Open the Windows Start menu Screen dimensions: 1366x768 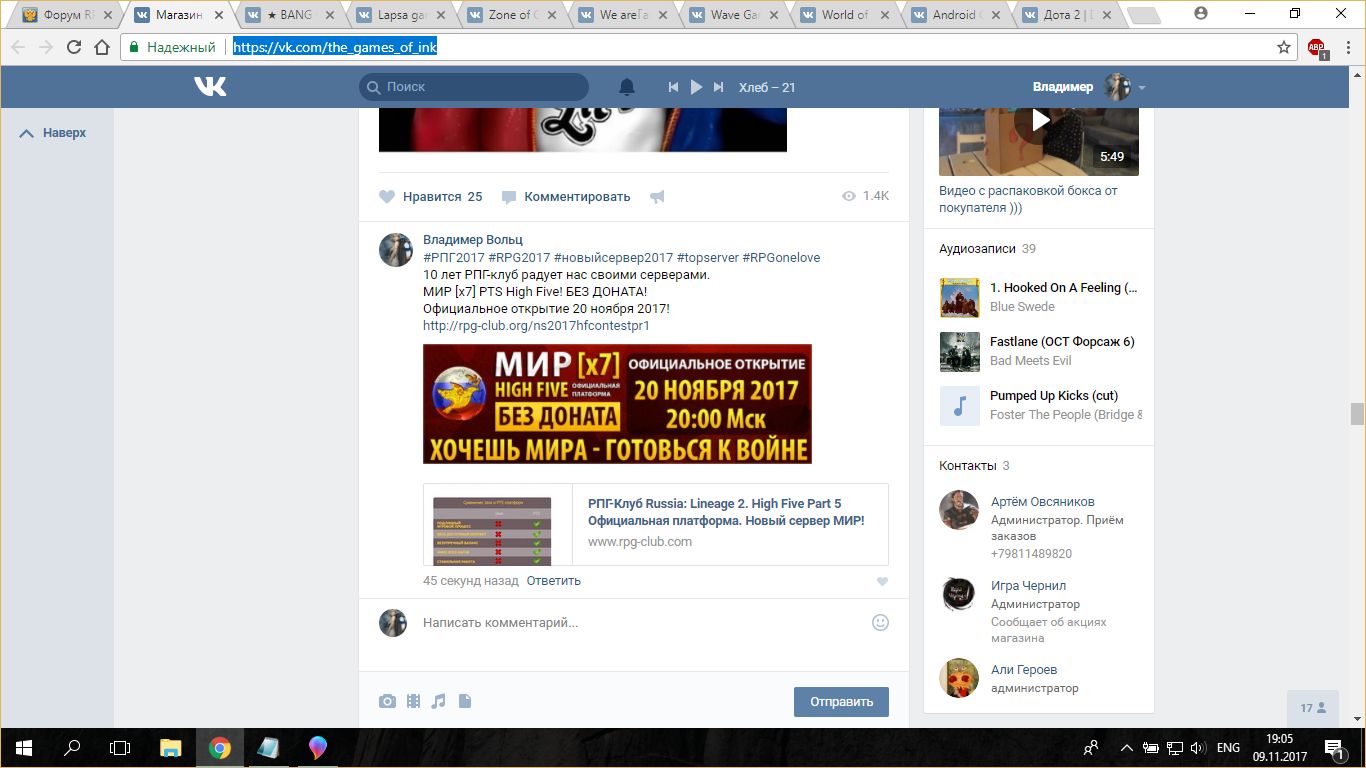pyautogui.click(x=22, y=747)
